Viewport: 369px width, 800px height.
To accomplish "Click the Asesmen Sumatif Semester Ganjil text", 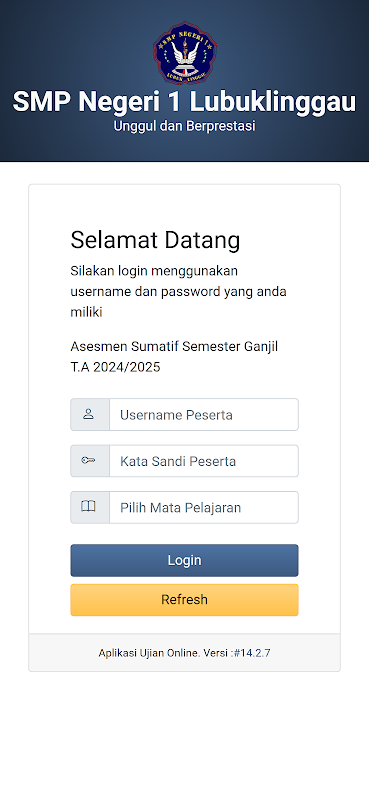I will pyautogui.click(x=174, y=346).
